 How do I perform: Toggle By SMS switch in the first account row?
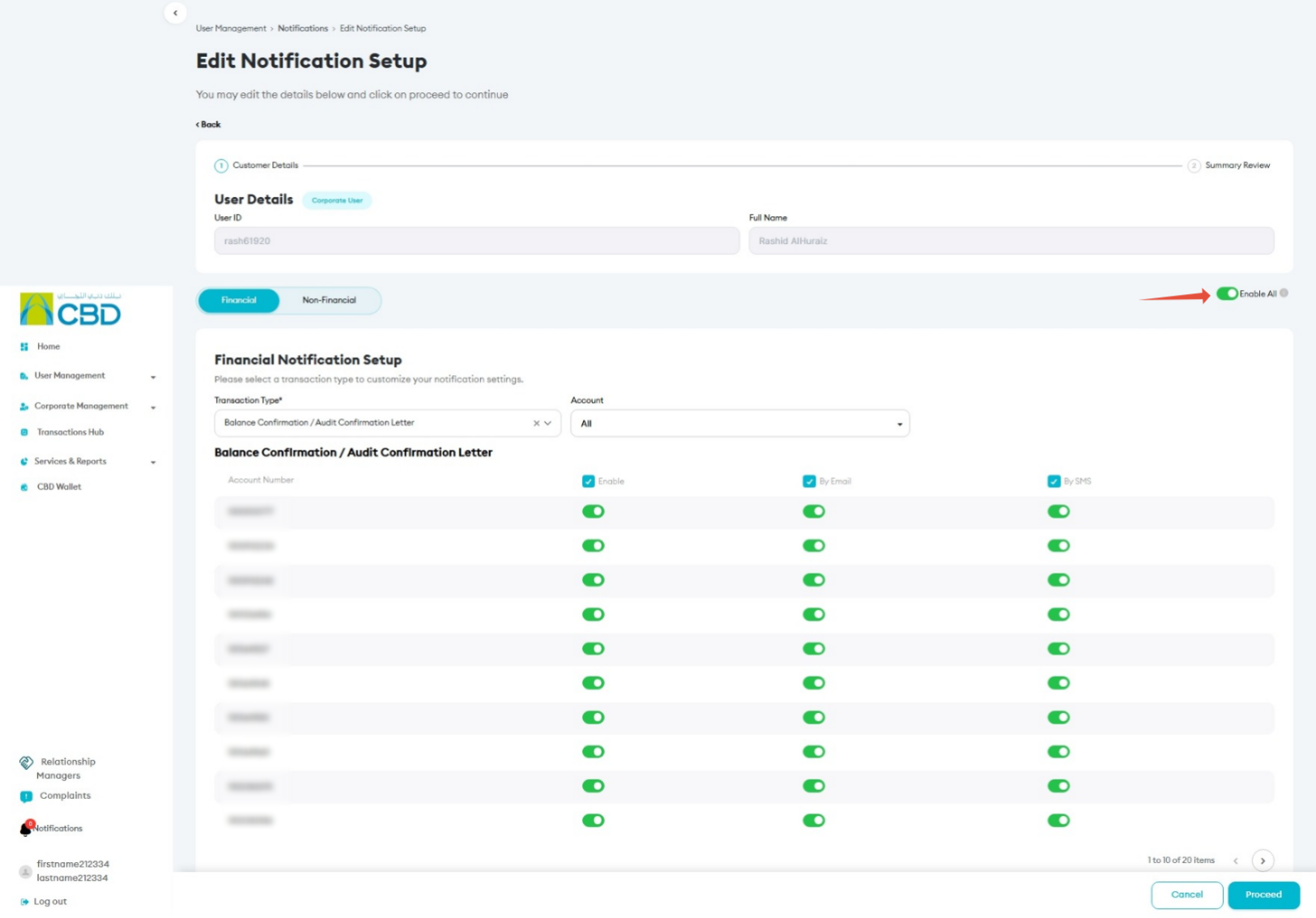coord(1058,511)
